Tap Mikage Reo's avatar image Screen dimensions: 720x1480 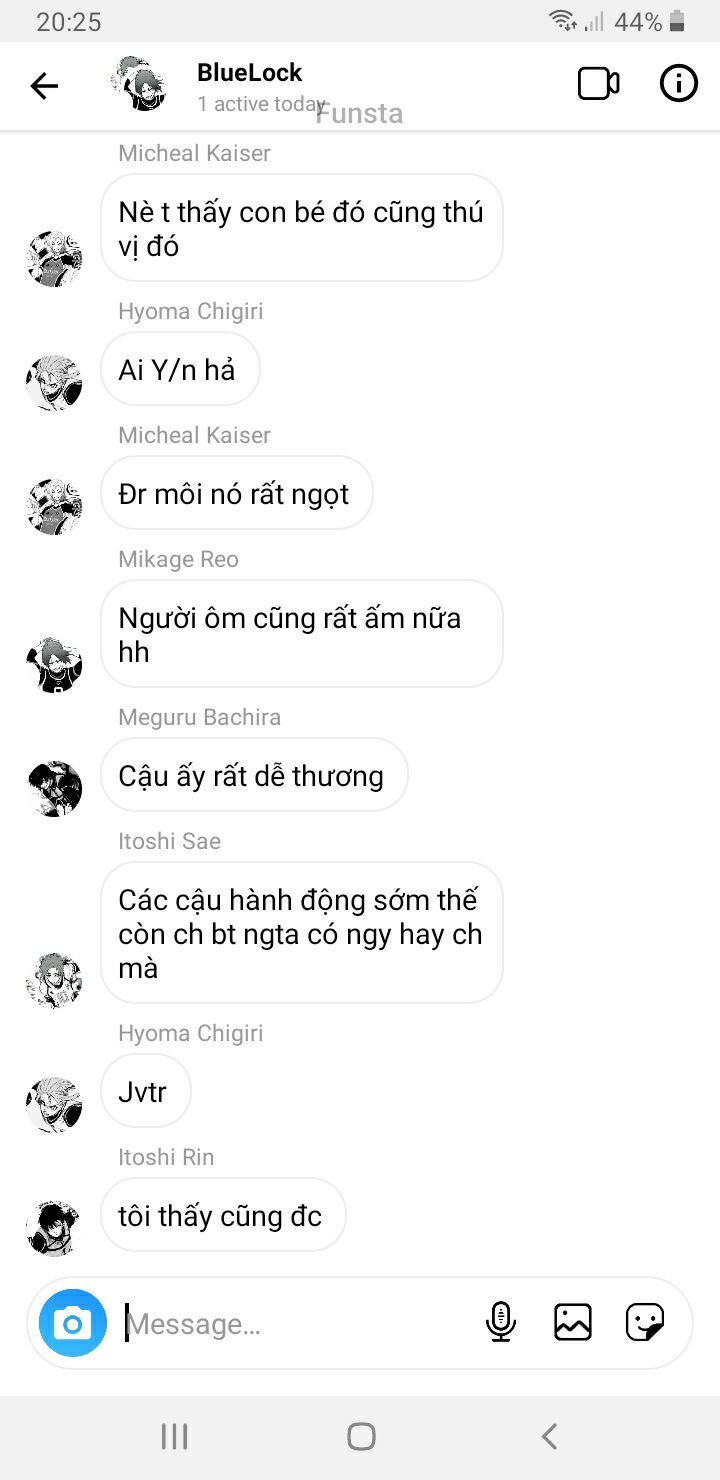point(54,665)
